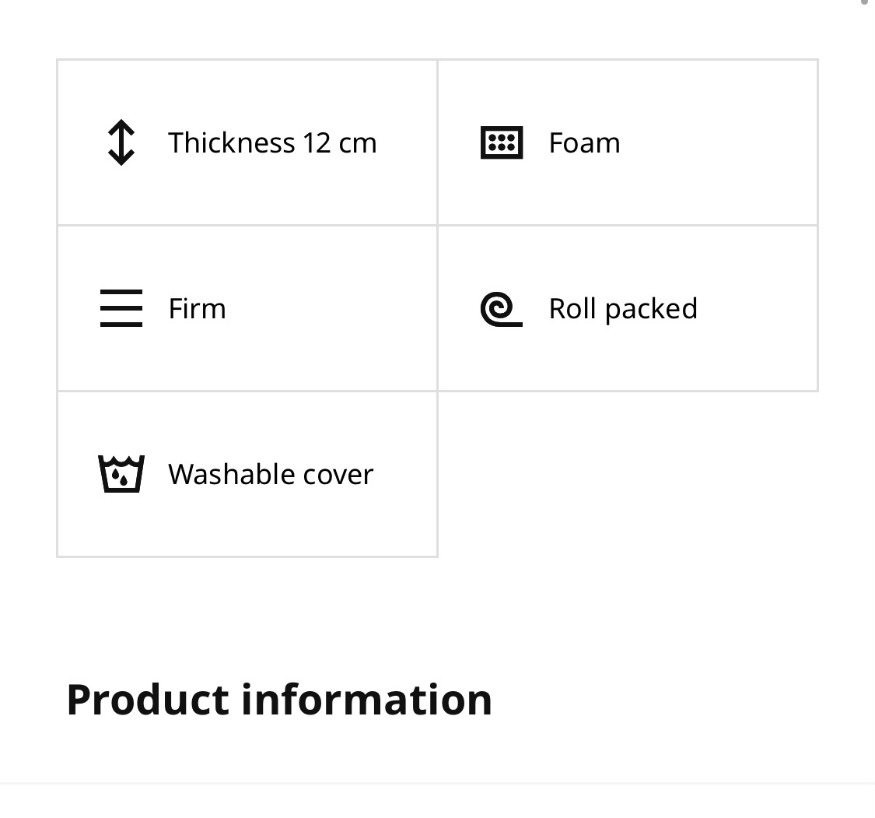The height and width of the screenshot is (818, 875).
Task: Click the 'cm' unit in thickness label
Action: [x=358, y=145]
